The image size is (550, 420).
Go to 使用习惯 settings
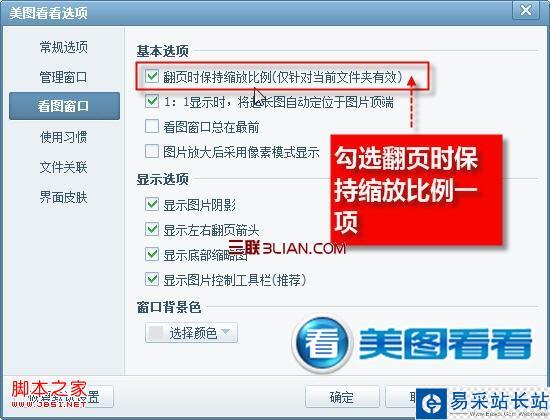[63, 137]
